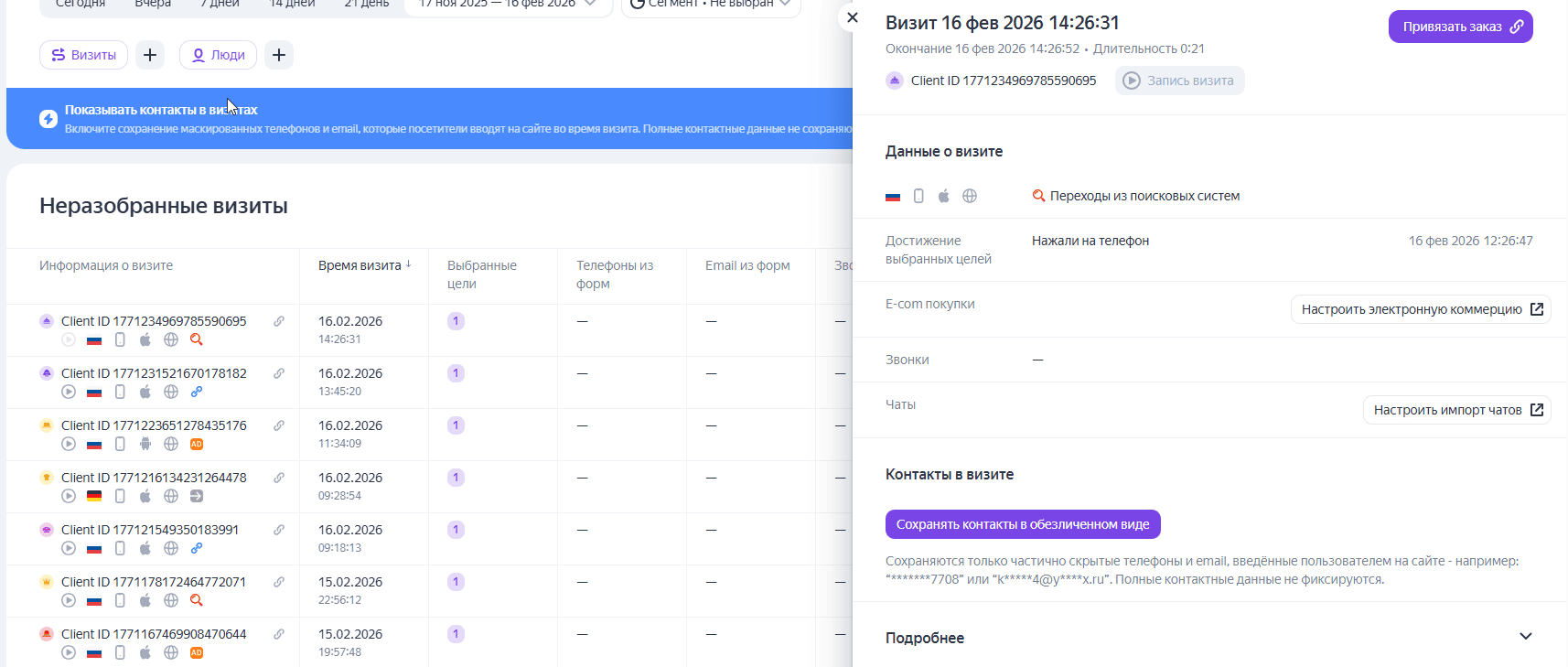Open the date range dropdown ending 16 фев 2026
1568x667 pixels.
[508, 5]
